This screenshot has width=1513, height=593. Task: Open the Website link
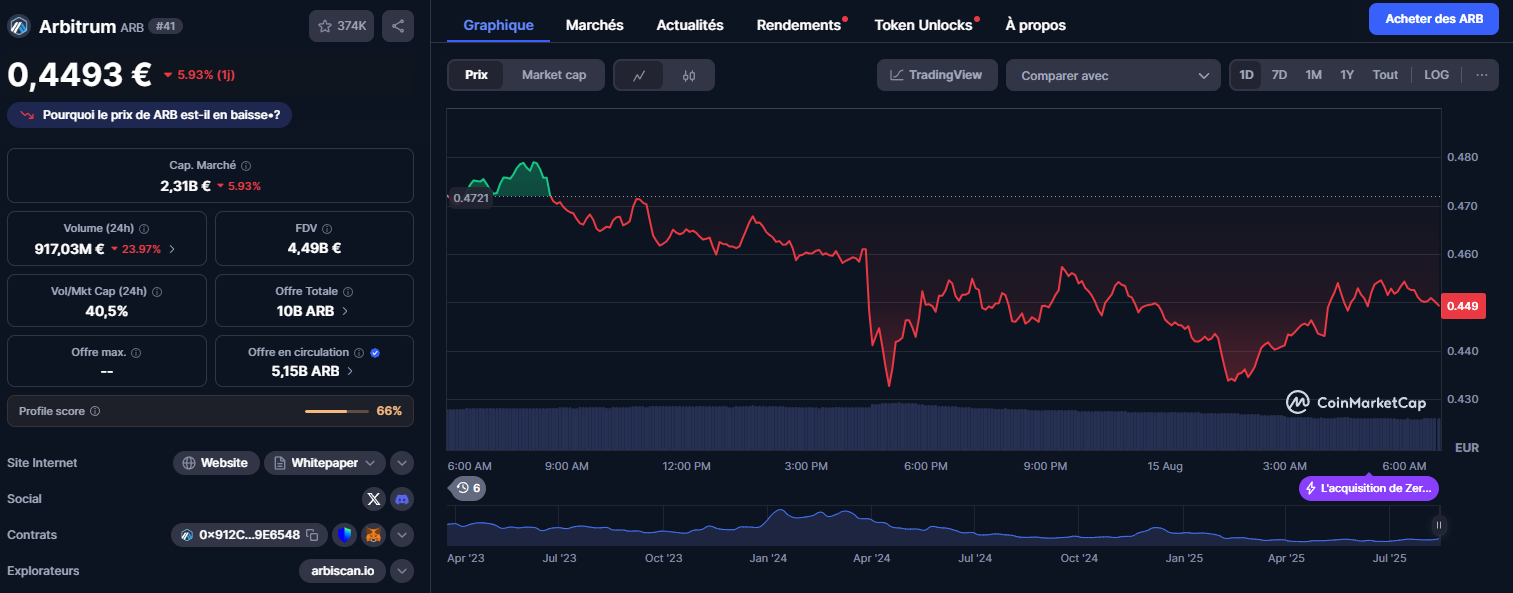tap(216, 463)
